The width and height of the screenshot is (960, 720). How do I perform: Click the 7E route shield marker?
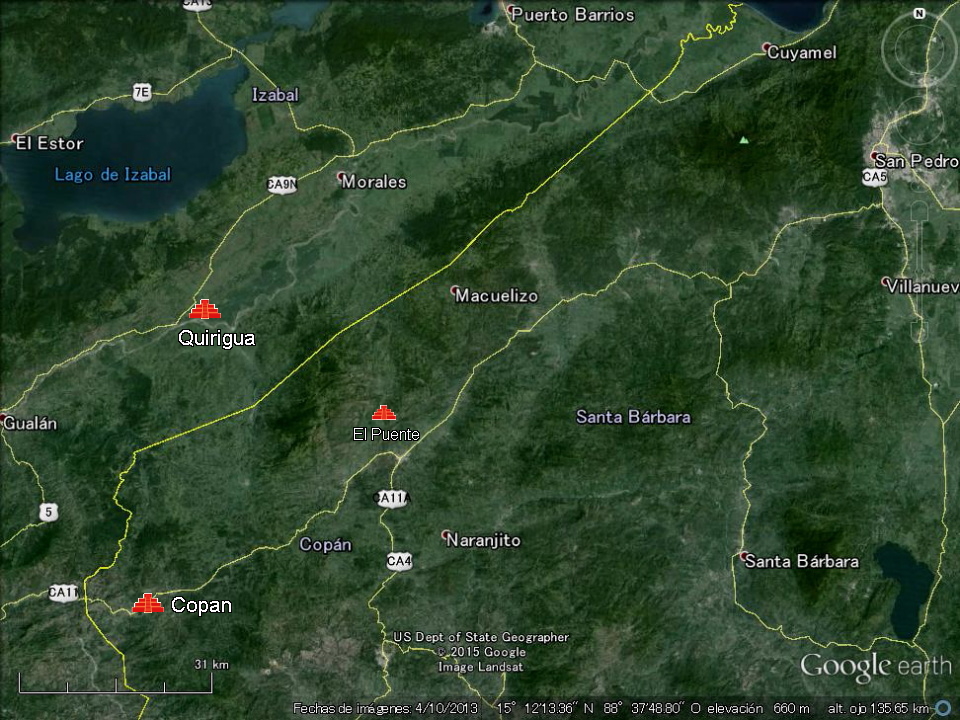pos(142,92)
